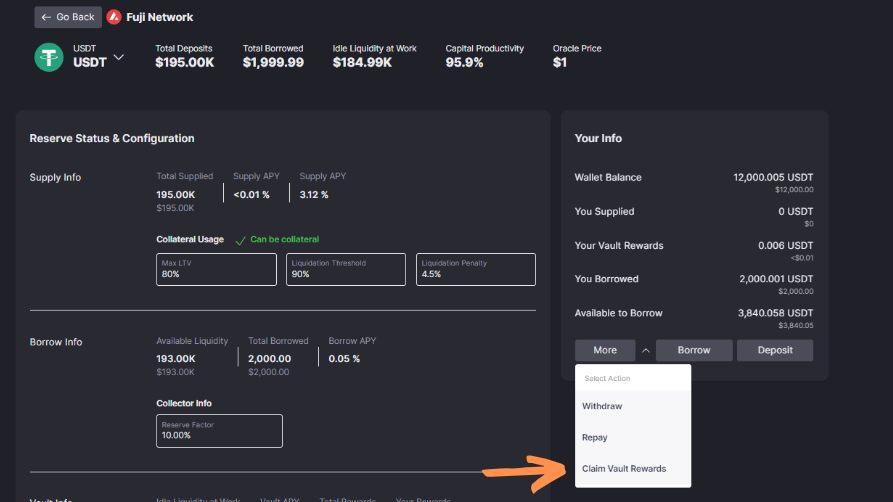Click the Liquidation Penalty 4.5% box

pos(476,269)
